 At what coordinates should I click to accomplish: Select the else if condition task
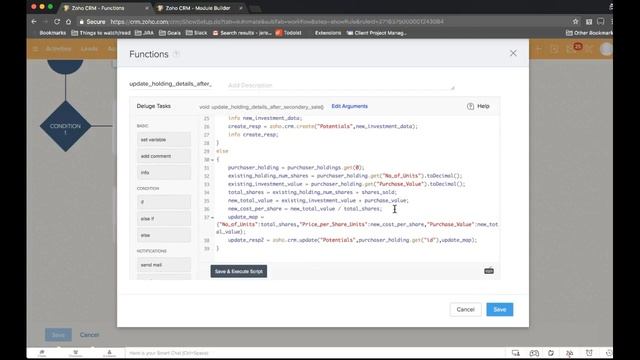(x=164, y=219)
